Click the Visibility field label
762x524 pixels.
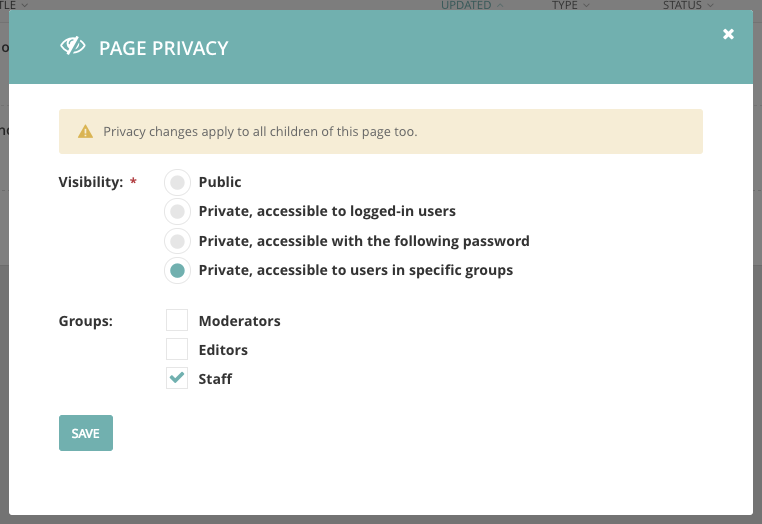tap(91, 182)
